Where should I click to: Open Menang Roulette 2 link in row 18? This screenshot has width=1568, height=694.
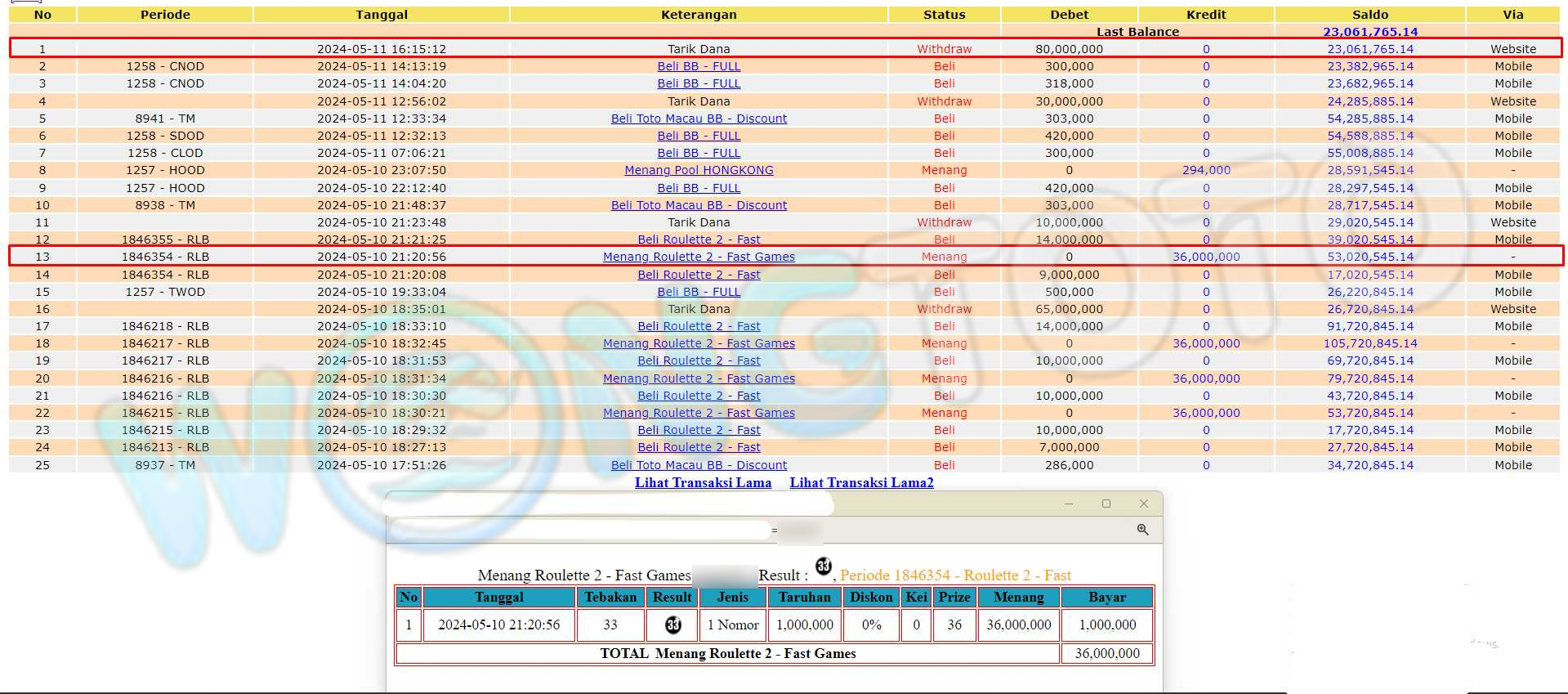click(x=699, y=343)
